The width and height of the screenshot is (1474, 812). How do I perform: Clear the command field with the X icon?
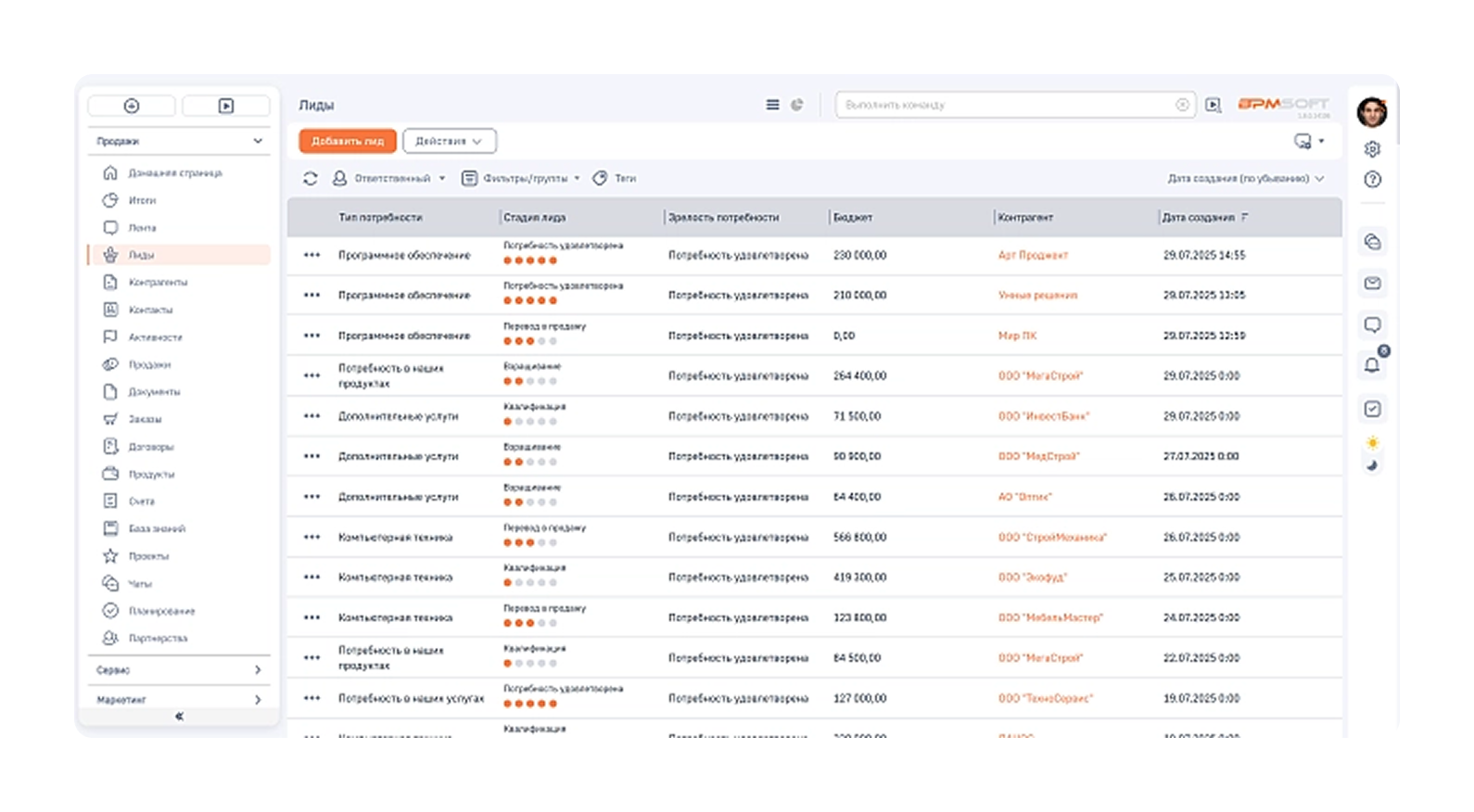coord(1182,105)
